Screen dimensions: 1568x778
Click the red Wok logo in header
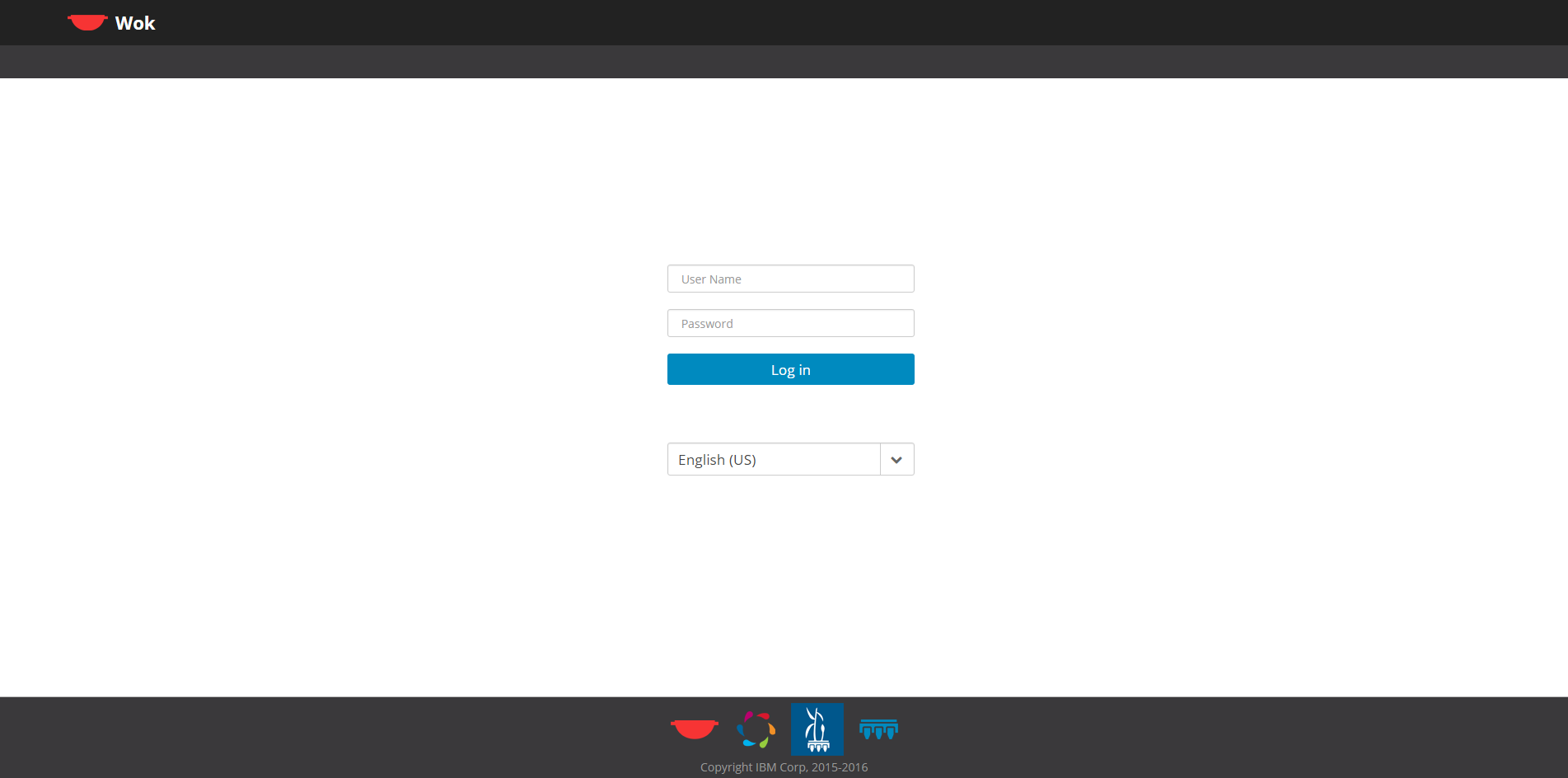(87, 22)
